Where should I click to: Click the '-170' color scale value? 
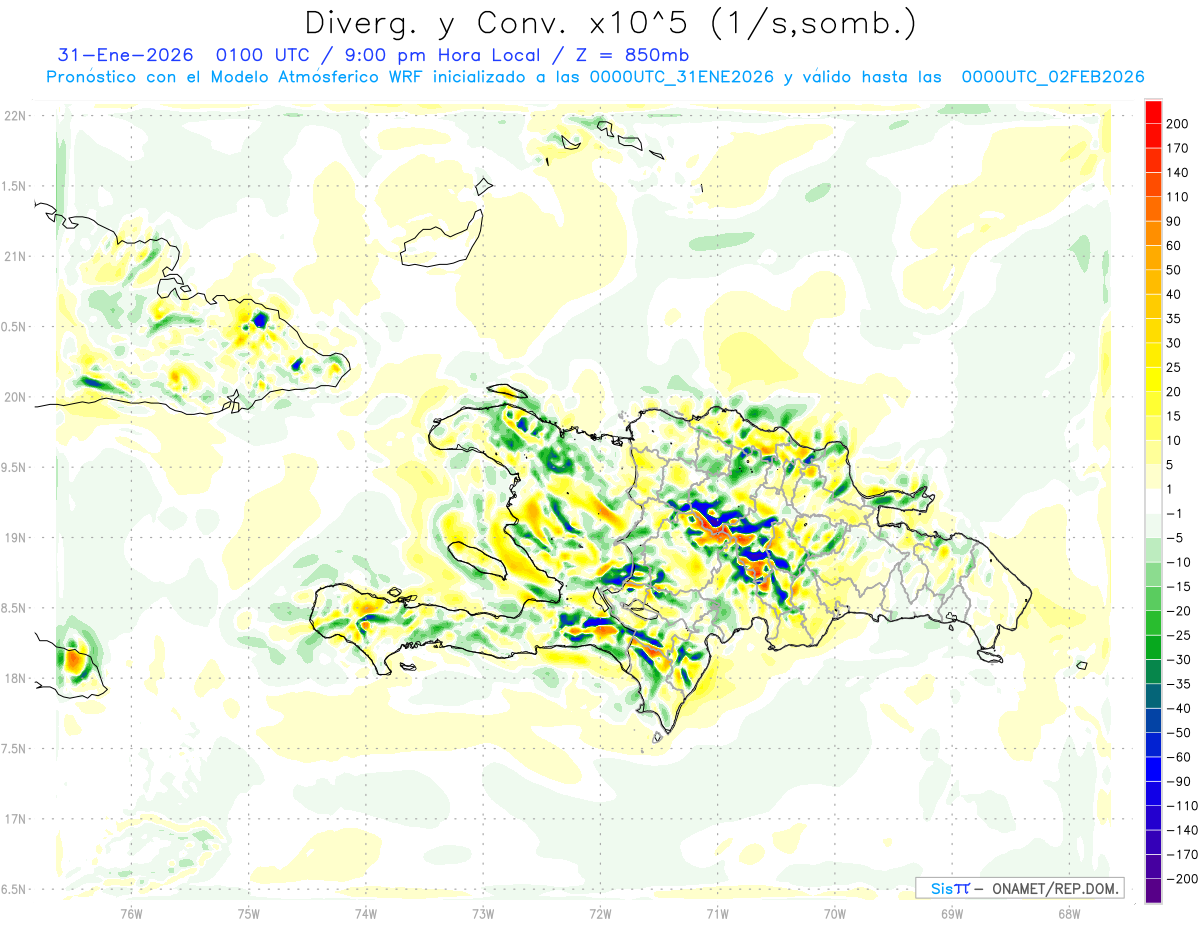tap(1183, 855)
